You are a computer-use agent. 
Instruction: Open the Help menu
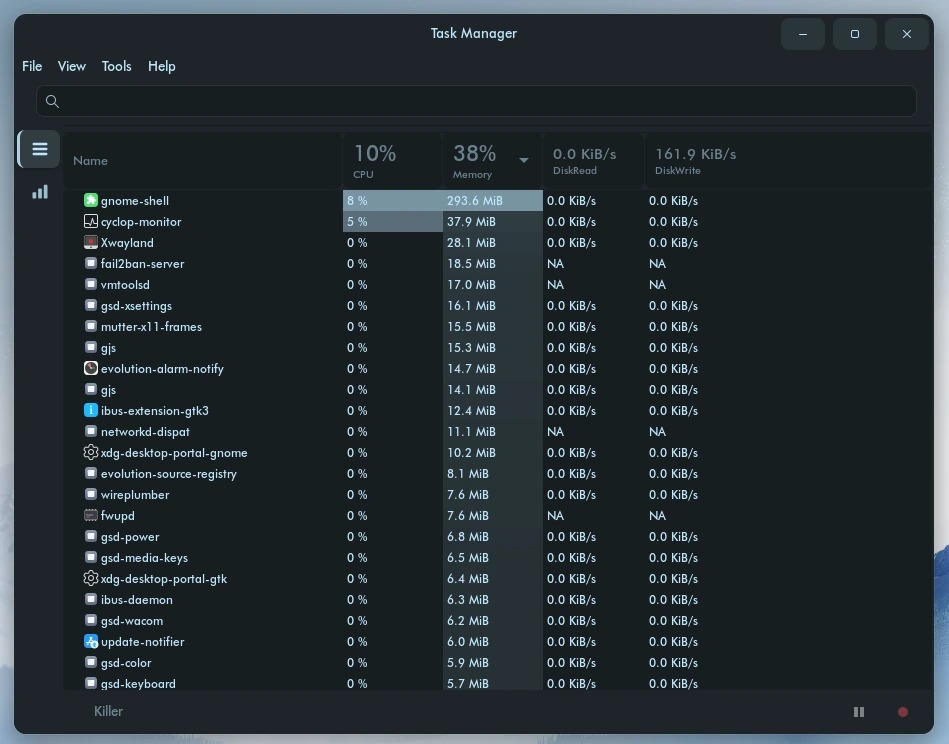pyautogui.click(x=162, y=66)
